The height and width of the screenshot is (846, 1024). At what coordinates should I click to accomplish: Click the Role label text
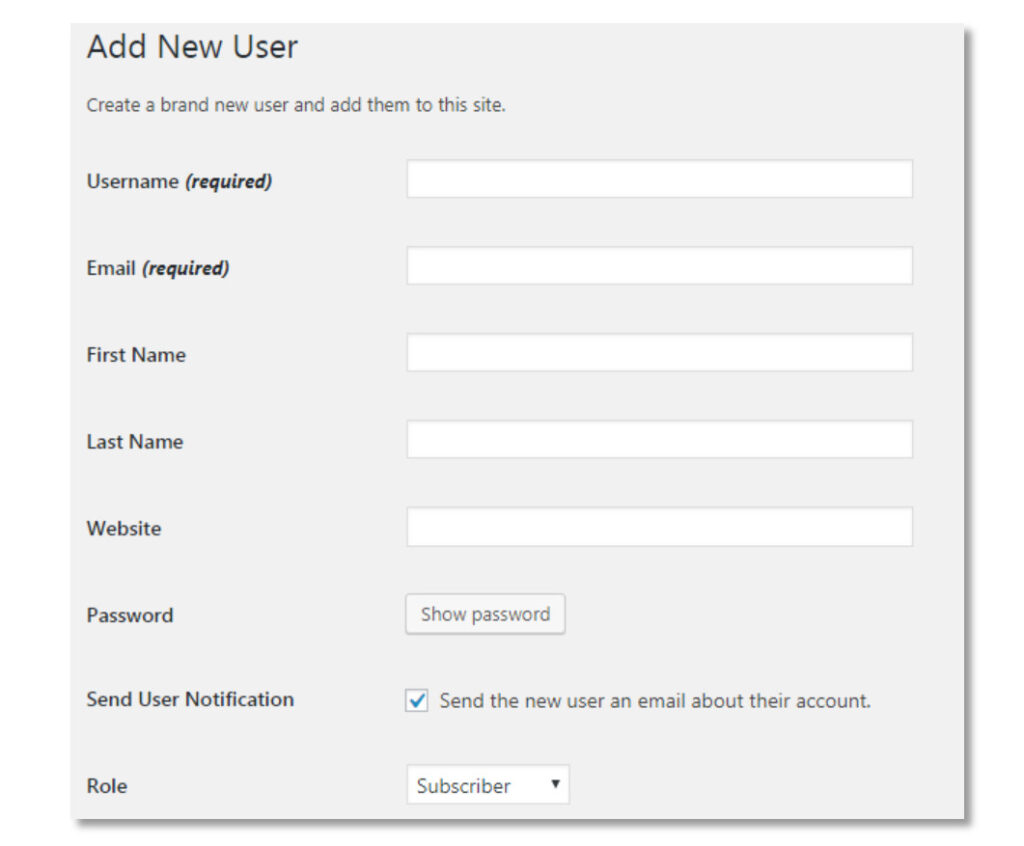[106, 786]
